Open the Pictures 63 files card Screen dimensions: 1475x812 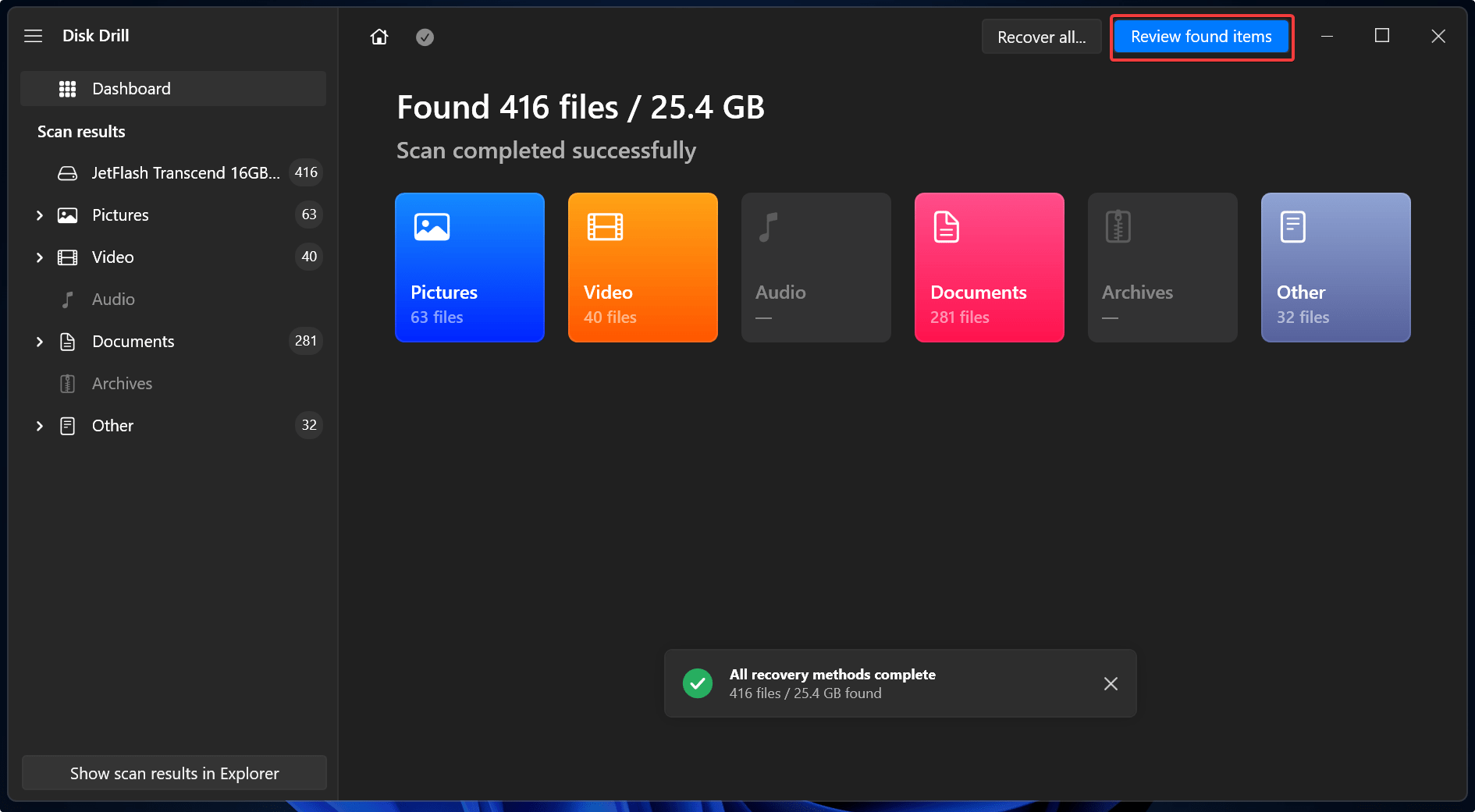[x=470, y=268]
